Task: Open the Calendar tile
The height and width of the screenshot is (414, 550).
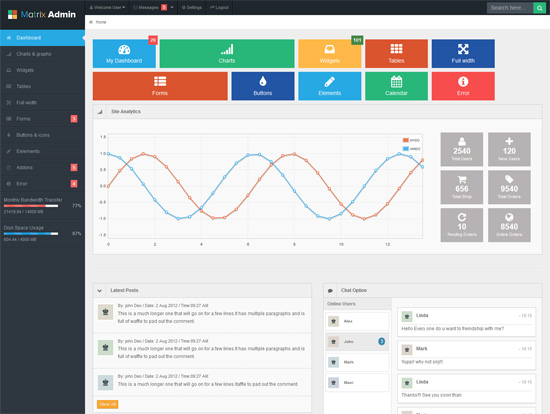Action: coord(396,86)
